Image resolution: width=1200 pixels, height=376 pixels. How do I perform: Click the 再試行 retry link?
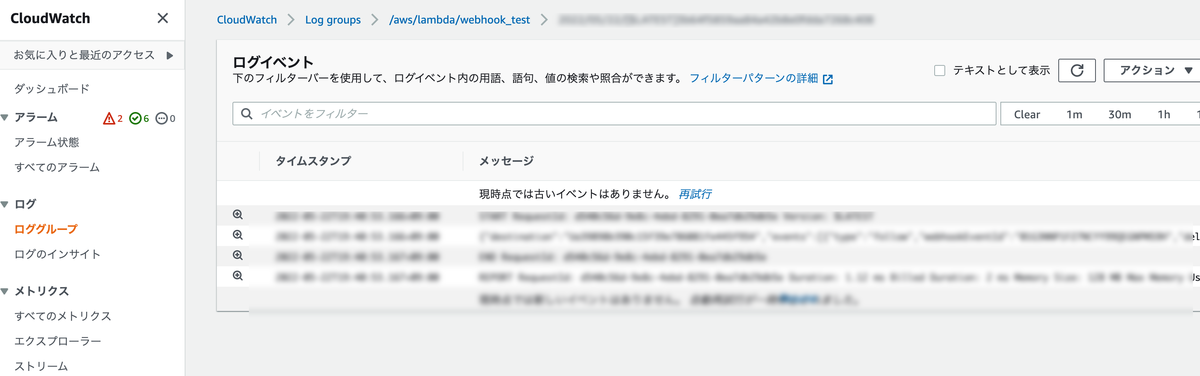(695, 193)
